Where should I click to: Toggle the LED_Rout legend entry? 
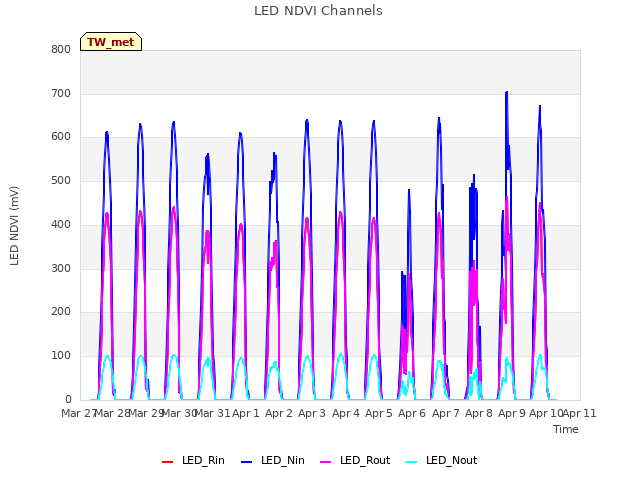[355, 461]
